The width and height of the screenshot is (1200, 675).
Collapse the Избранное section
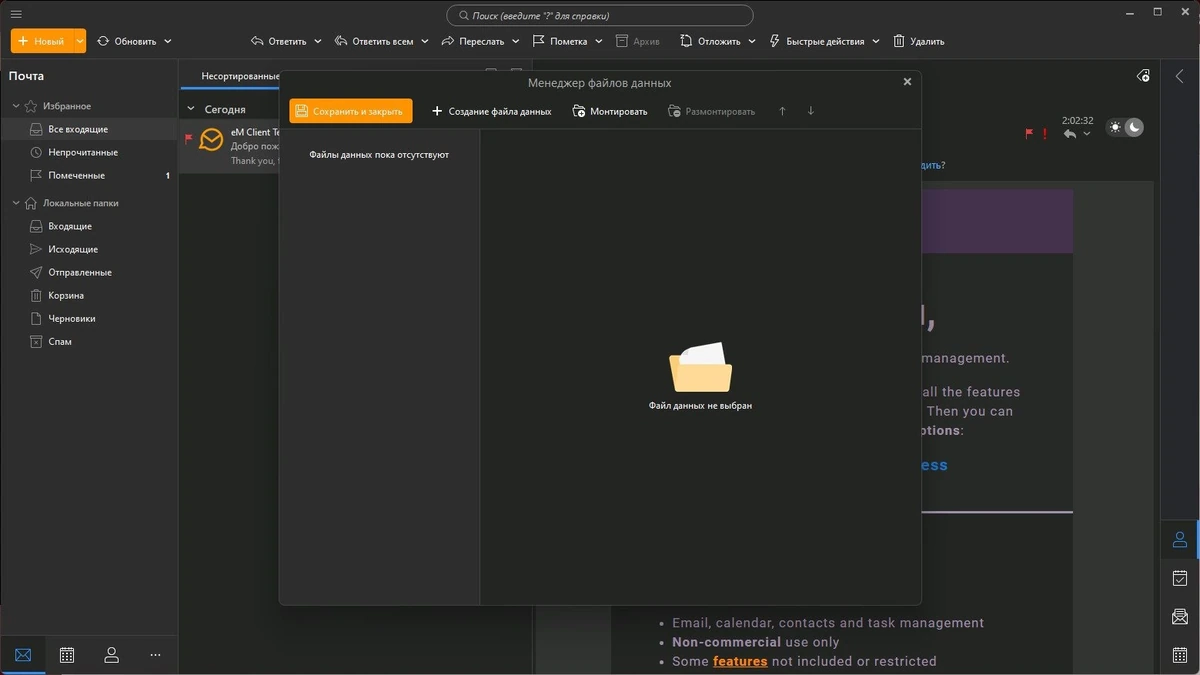point(16,106)
